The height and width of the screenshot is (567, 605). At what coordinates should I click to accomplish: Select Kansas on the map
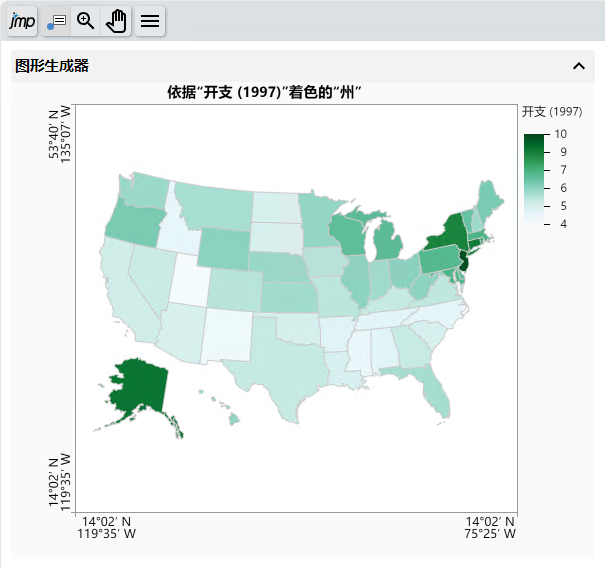click(x=289, y=297)
